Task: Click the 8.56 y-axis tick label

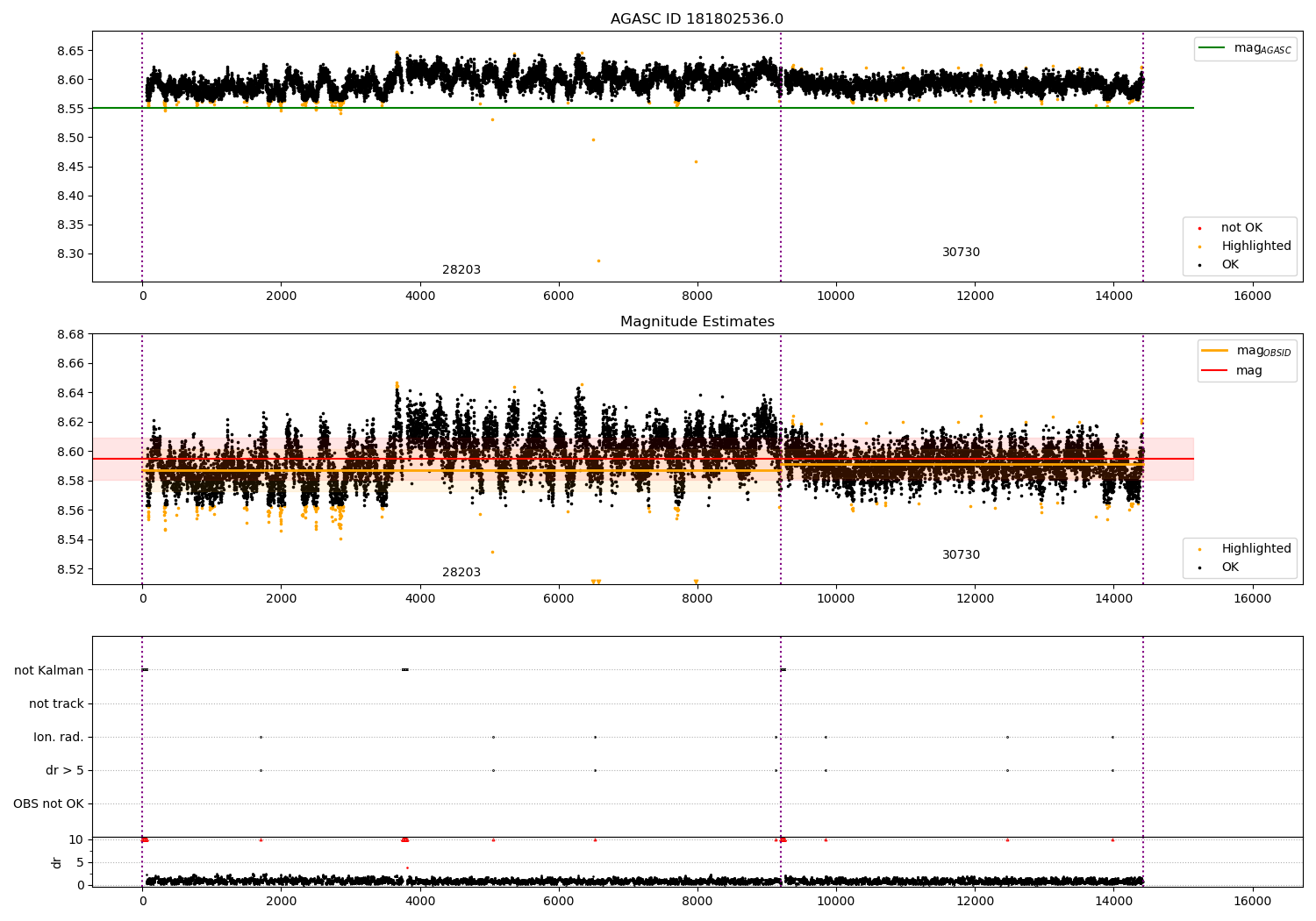Action: 70,510
